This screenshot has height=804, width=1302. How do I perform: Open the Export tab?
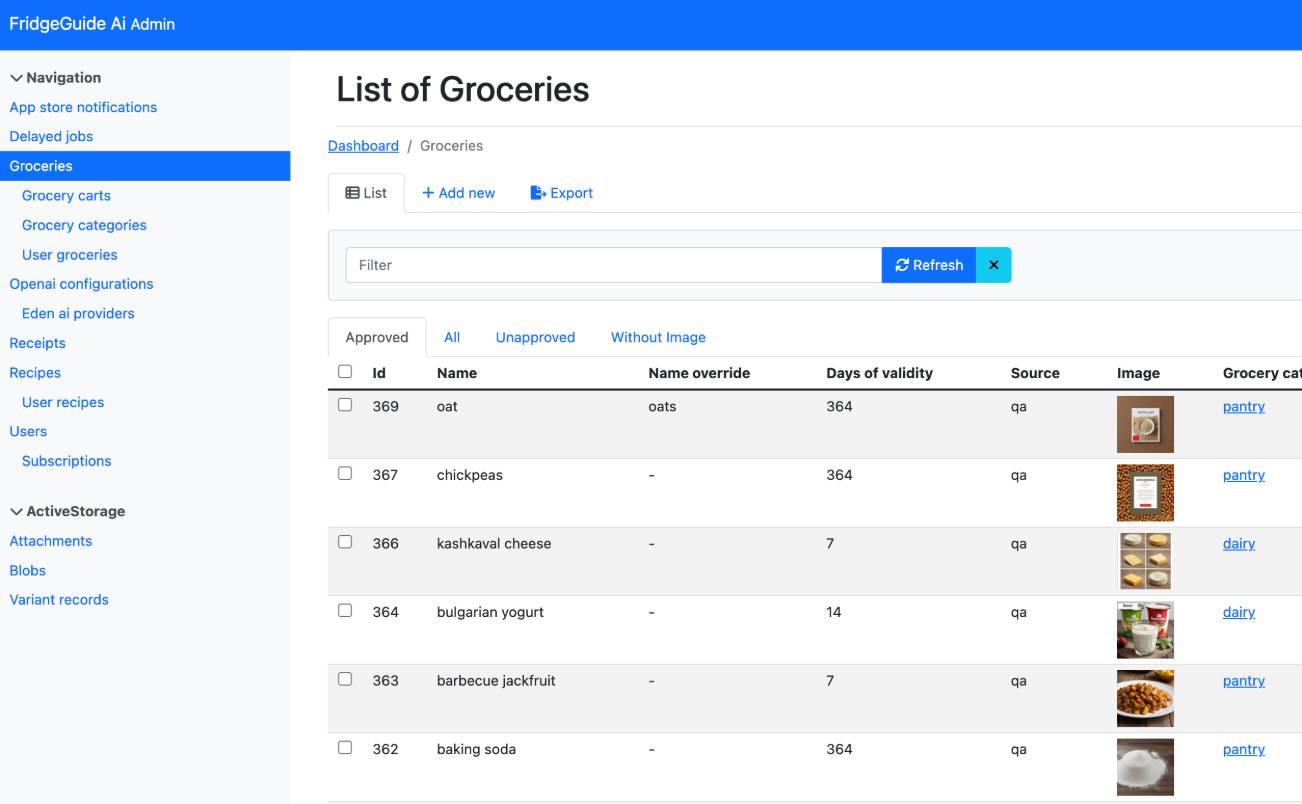pyautogui.click(x=562, y=193)
